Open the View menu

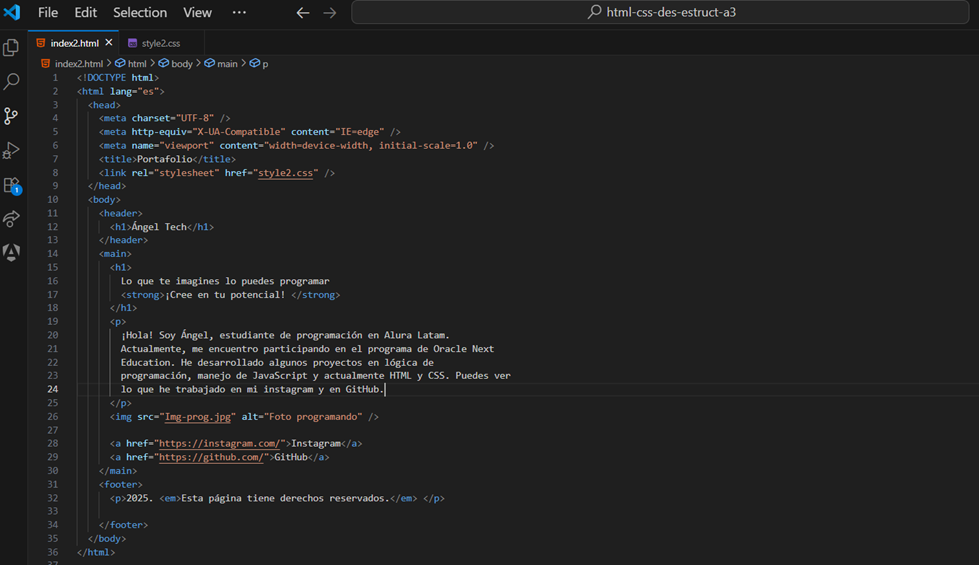tap(197, 12)
